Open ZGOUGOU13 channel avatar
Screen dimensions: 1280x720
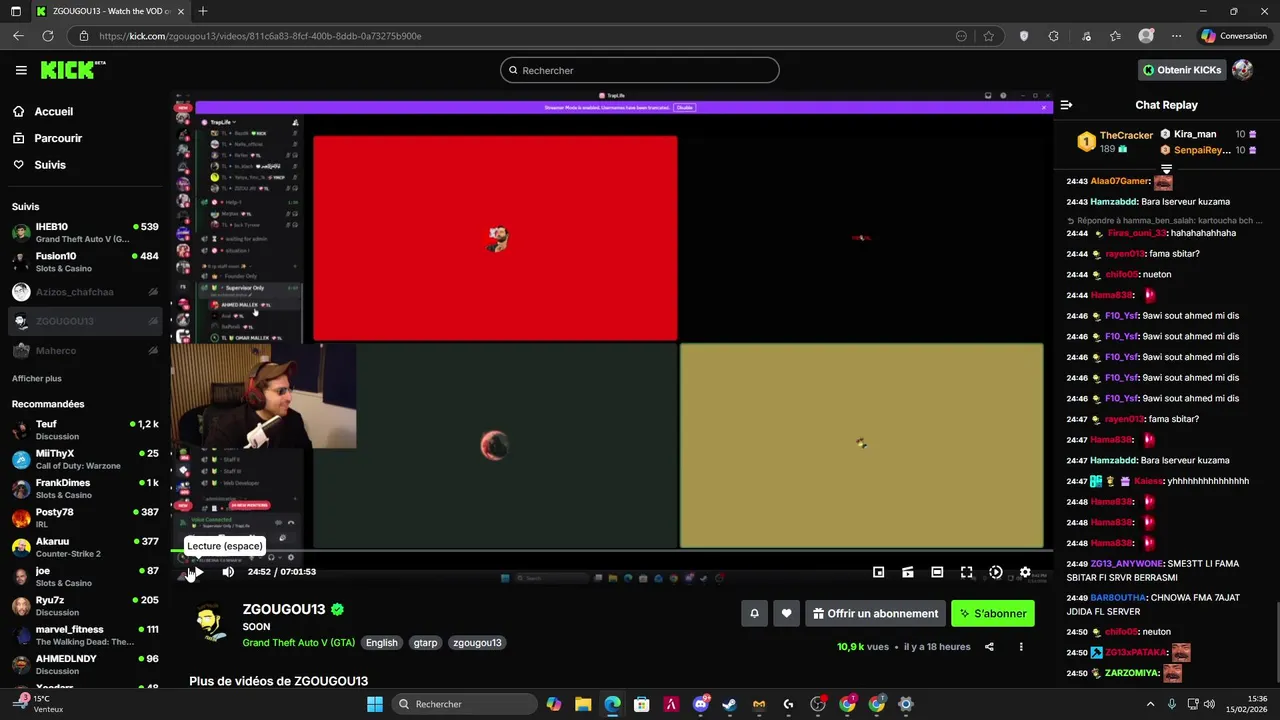click(210, 624)
